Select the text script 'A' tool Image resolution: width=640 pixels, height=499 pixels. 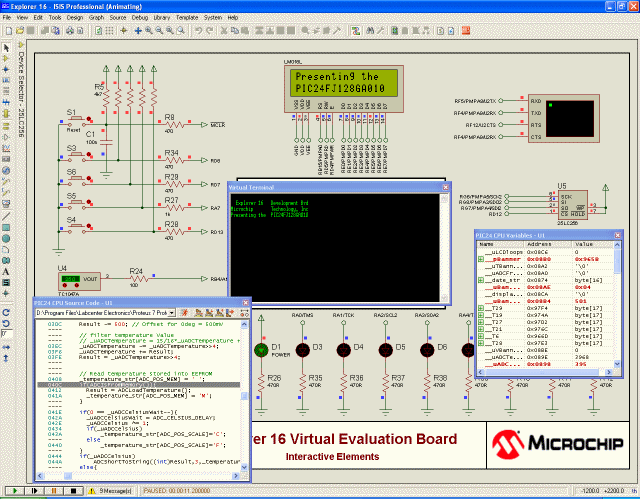[x=7, y=269]
